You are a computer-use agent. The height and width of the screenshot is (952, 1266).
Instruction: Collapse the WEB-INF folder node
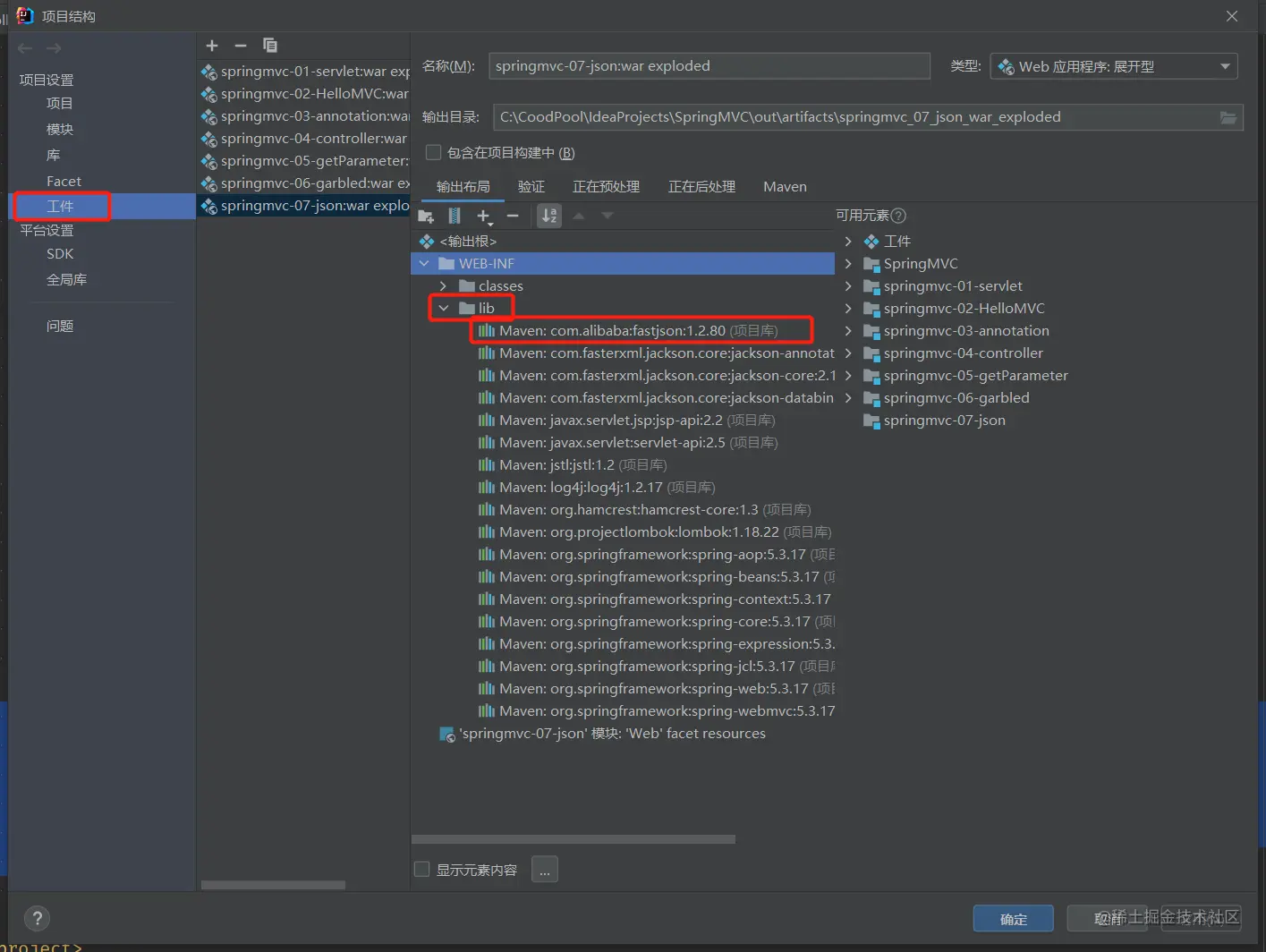coord(424,264)
